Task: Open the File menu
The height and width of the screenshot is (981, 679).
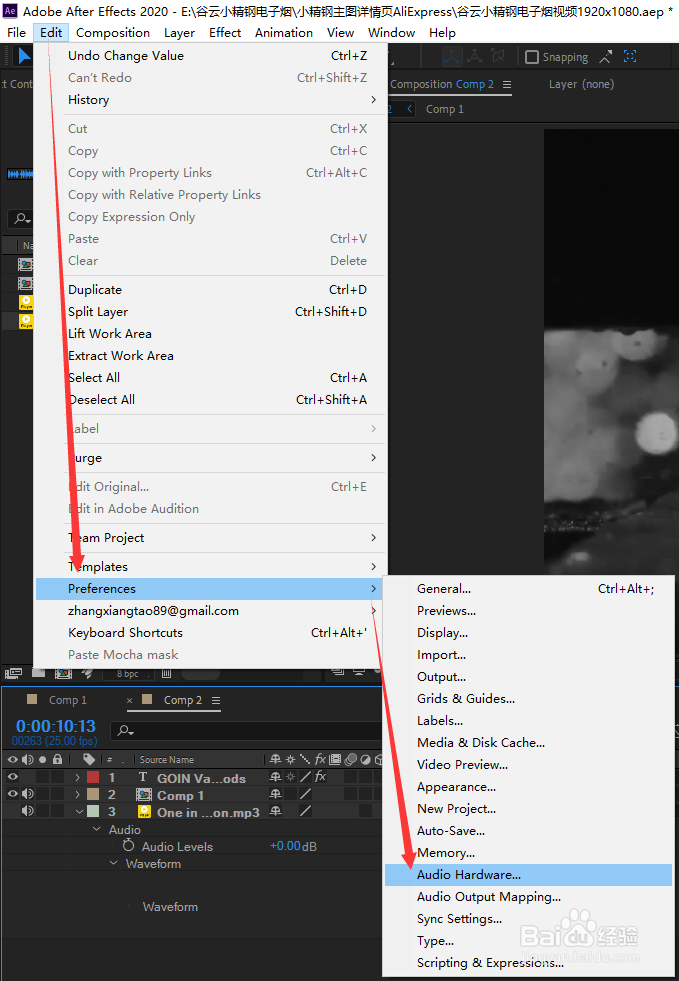Action: pyautogui.click(x=16, y=33)
